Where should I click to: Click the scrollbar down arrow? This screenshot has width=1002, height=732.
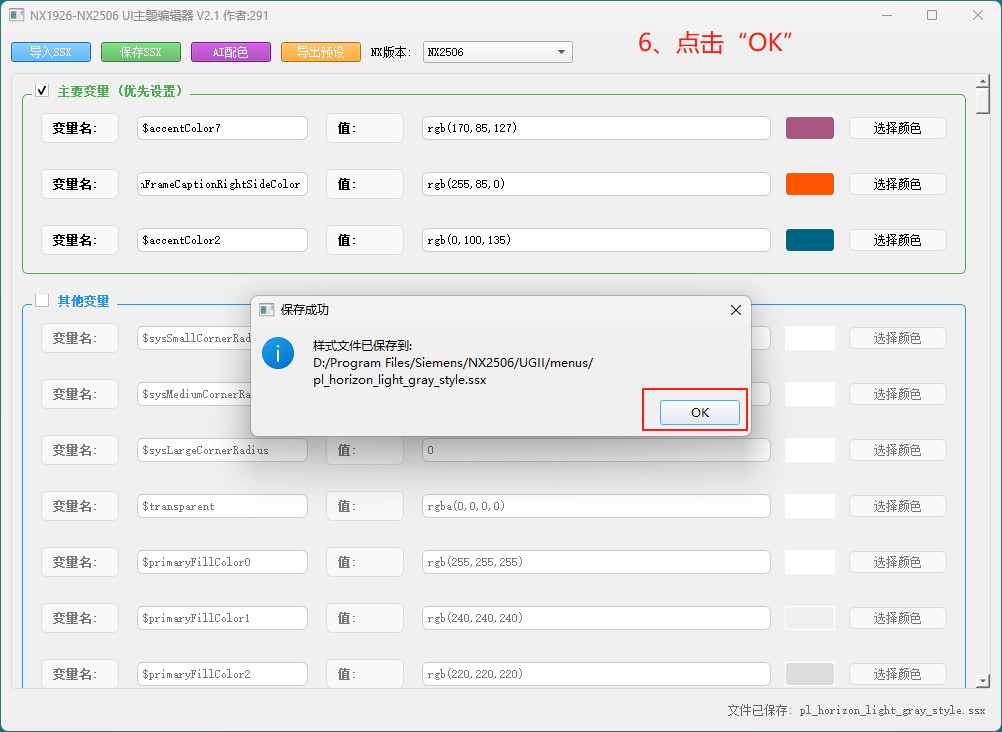coord(983,681)
